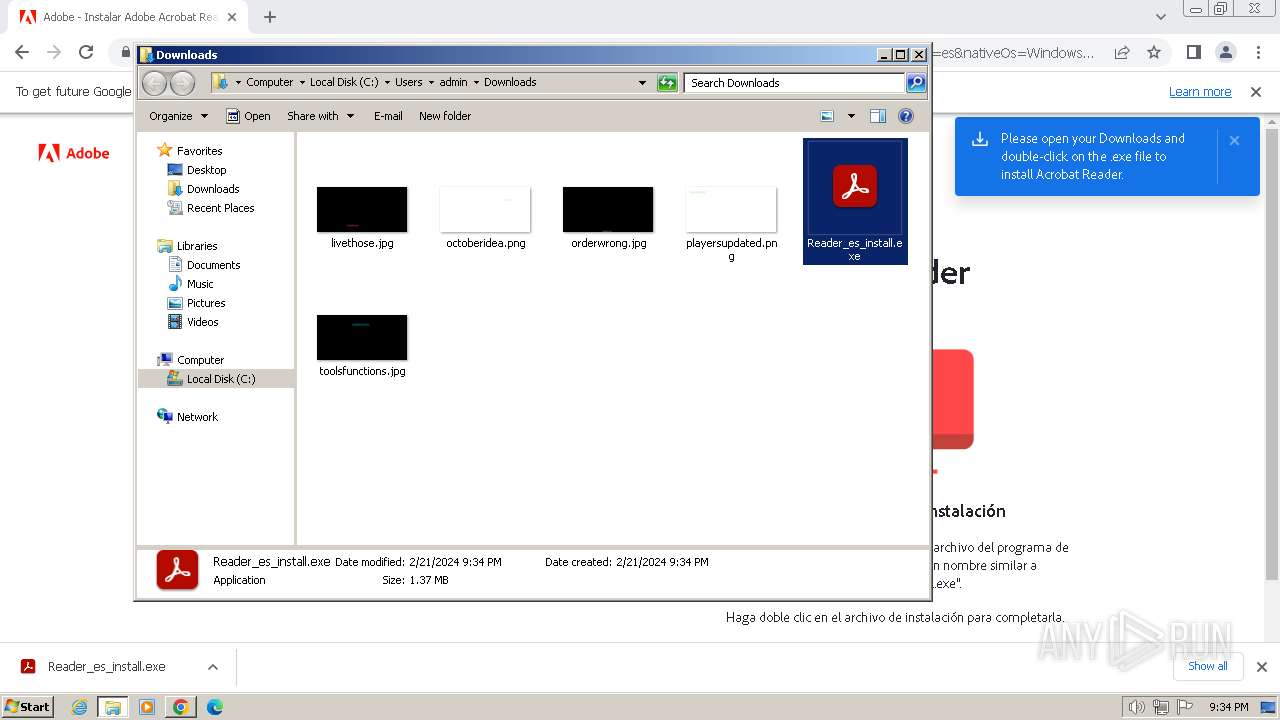1280x720 pixels.
Task: Open Libraries in the navigation pane
Action: coord(197,246)
